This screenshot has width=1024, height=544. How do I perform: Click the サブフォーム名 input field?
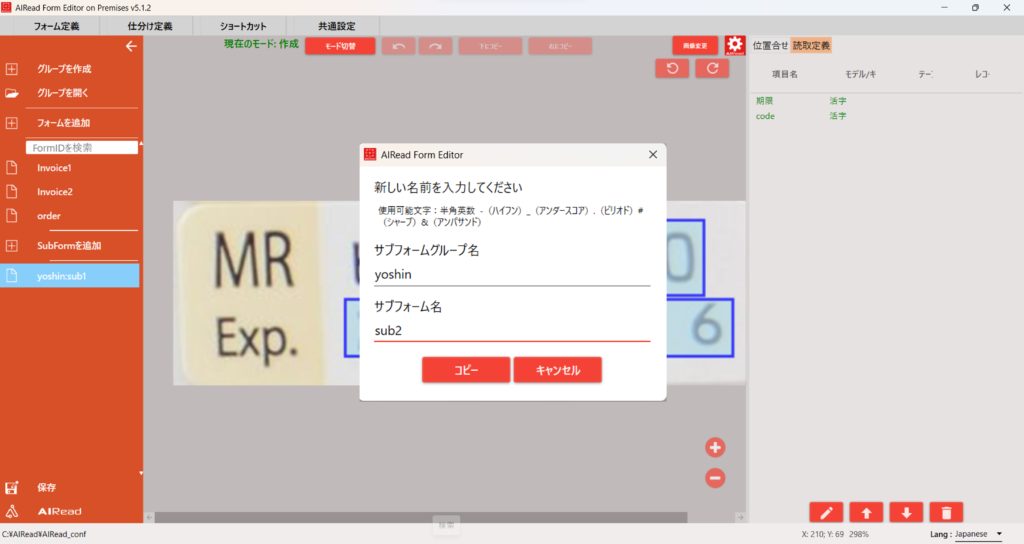pos(512,331)
